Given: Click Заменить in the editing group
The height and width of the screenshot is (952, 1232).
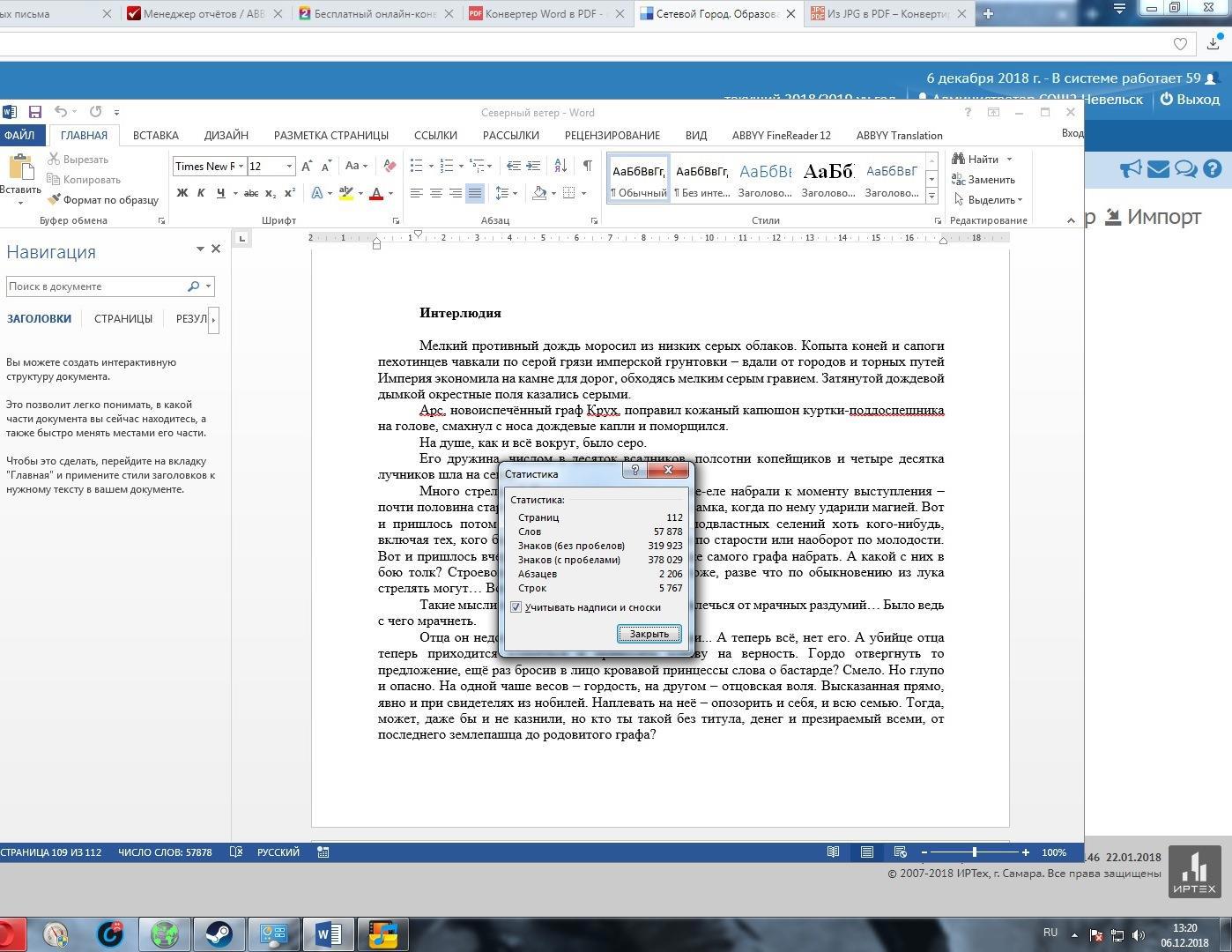Looking at the screenshot, I should tap(984, 180).
